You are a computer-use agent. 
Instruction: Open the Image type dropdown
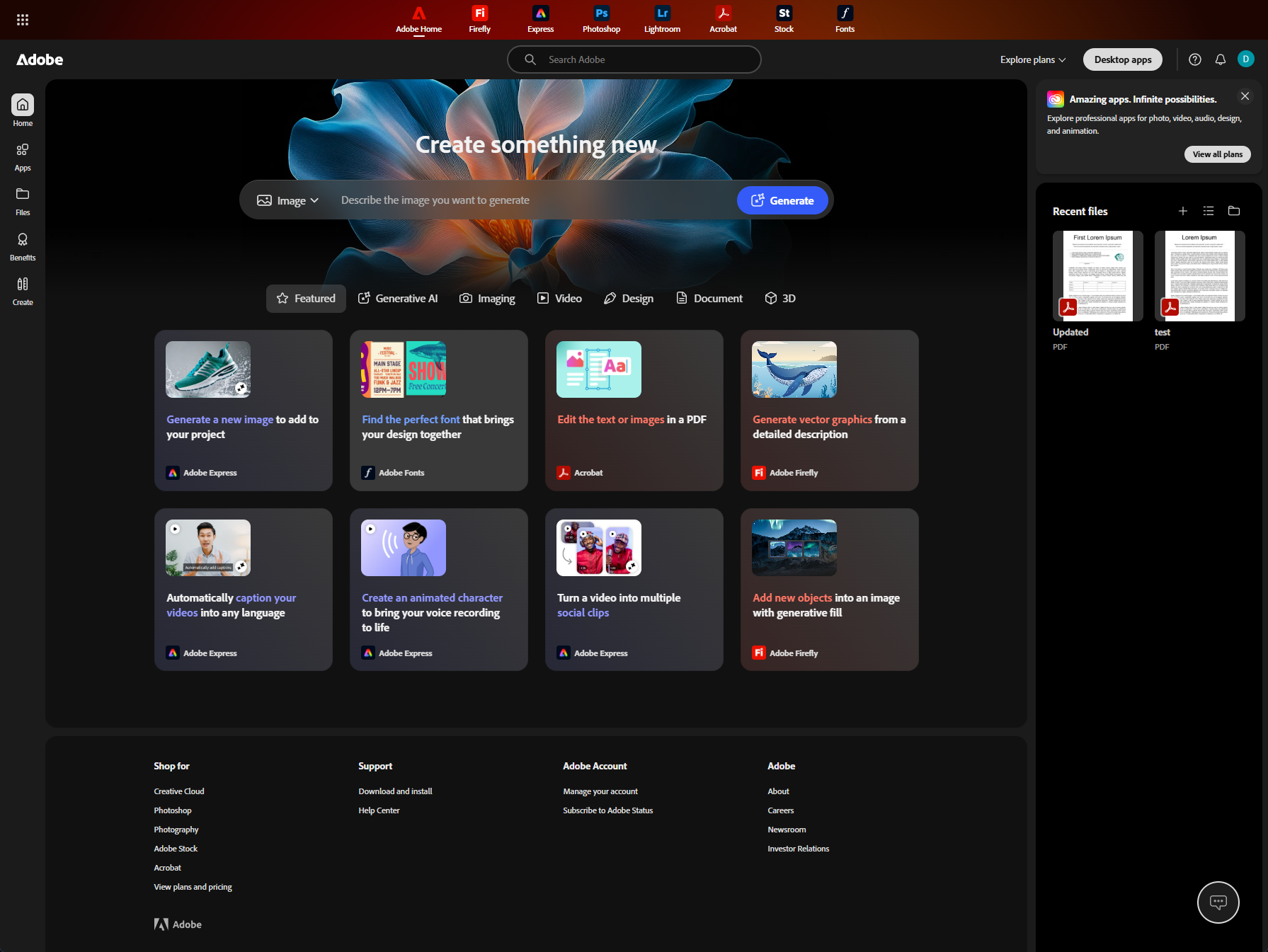coord(287,200)
